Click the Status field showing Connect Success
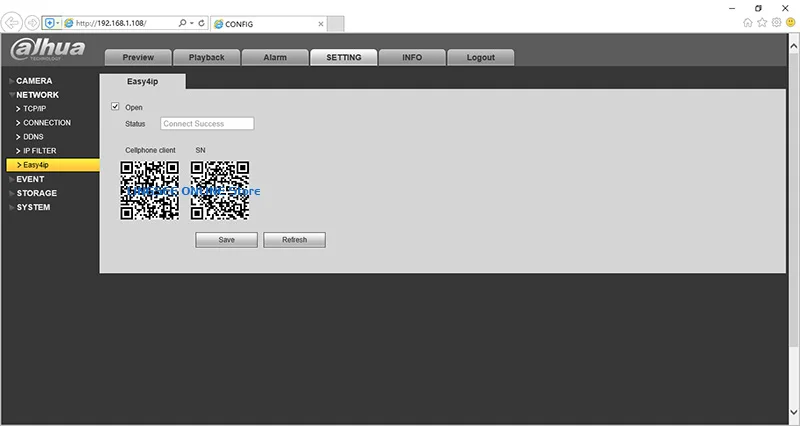The width and height of the screenshot is (800, 426). click(x=207, y=123)
